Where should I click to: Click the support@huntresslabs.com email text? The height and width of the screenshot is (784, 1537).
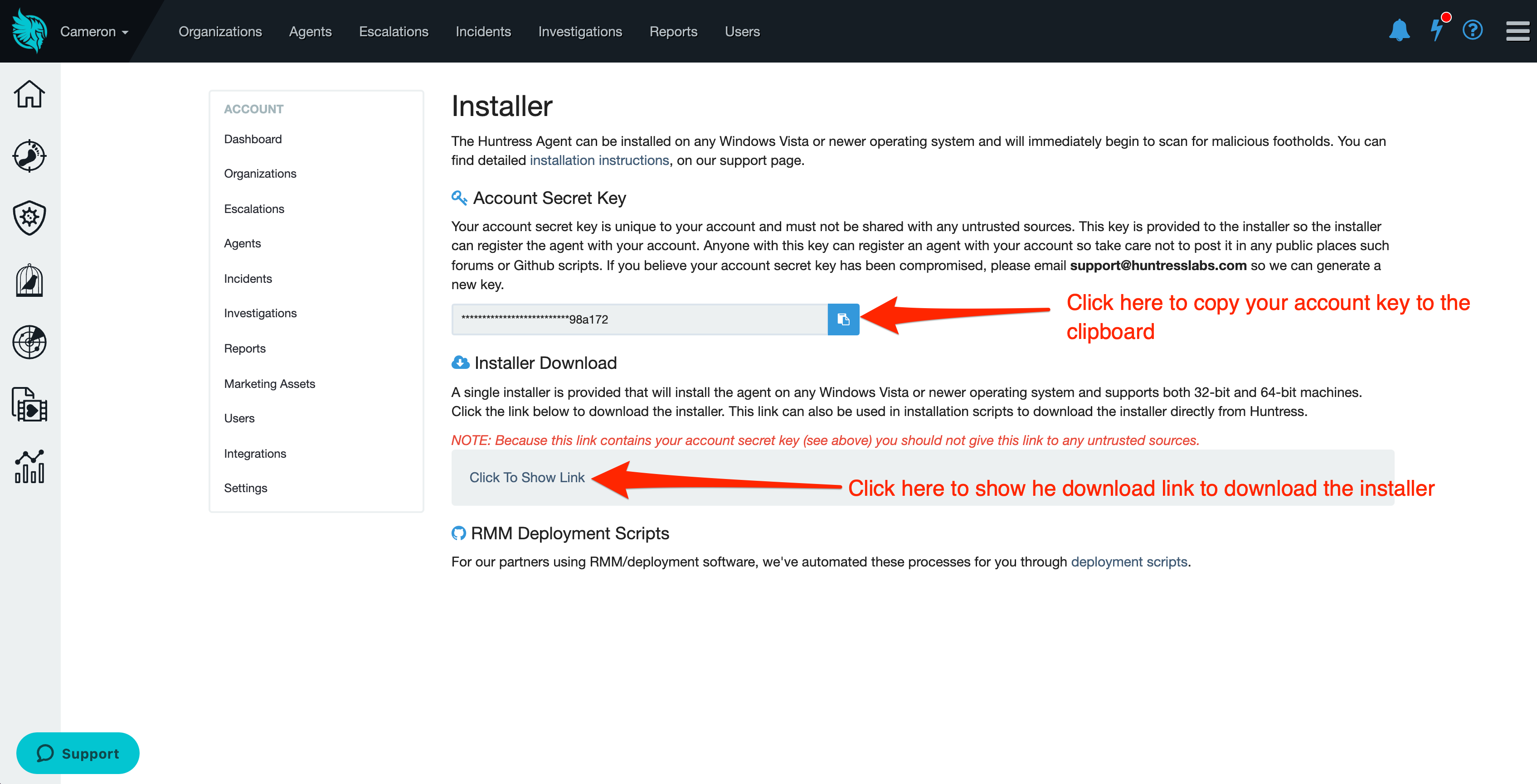click(1158, 265)
